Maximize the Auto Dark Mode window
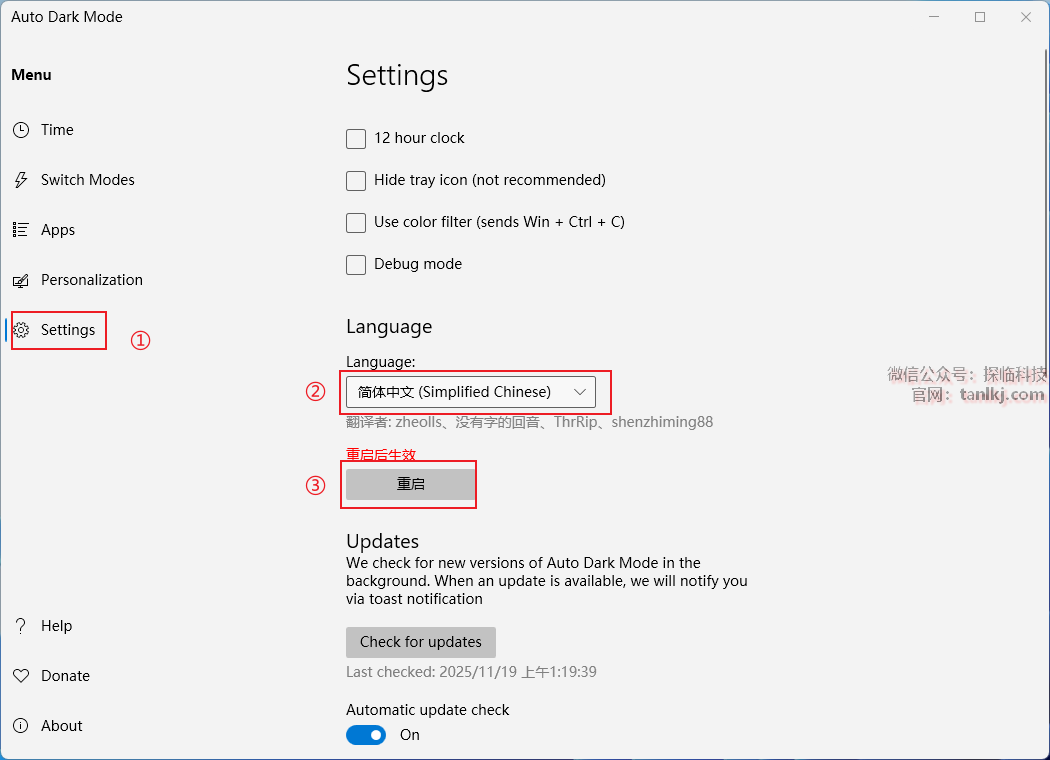This screenshot has width=1050, height=760. (x=980, y=17)
